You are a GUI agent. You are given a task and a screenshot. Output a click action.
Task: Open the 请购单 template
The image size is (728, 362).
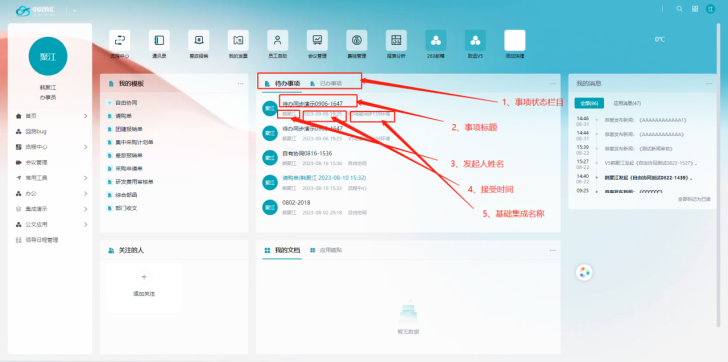(x=123, y=116)
